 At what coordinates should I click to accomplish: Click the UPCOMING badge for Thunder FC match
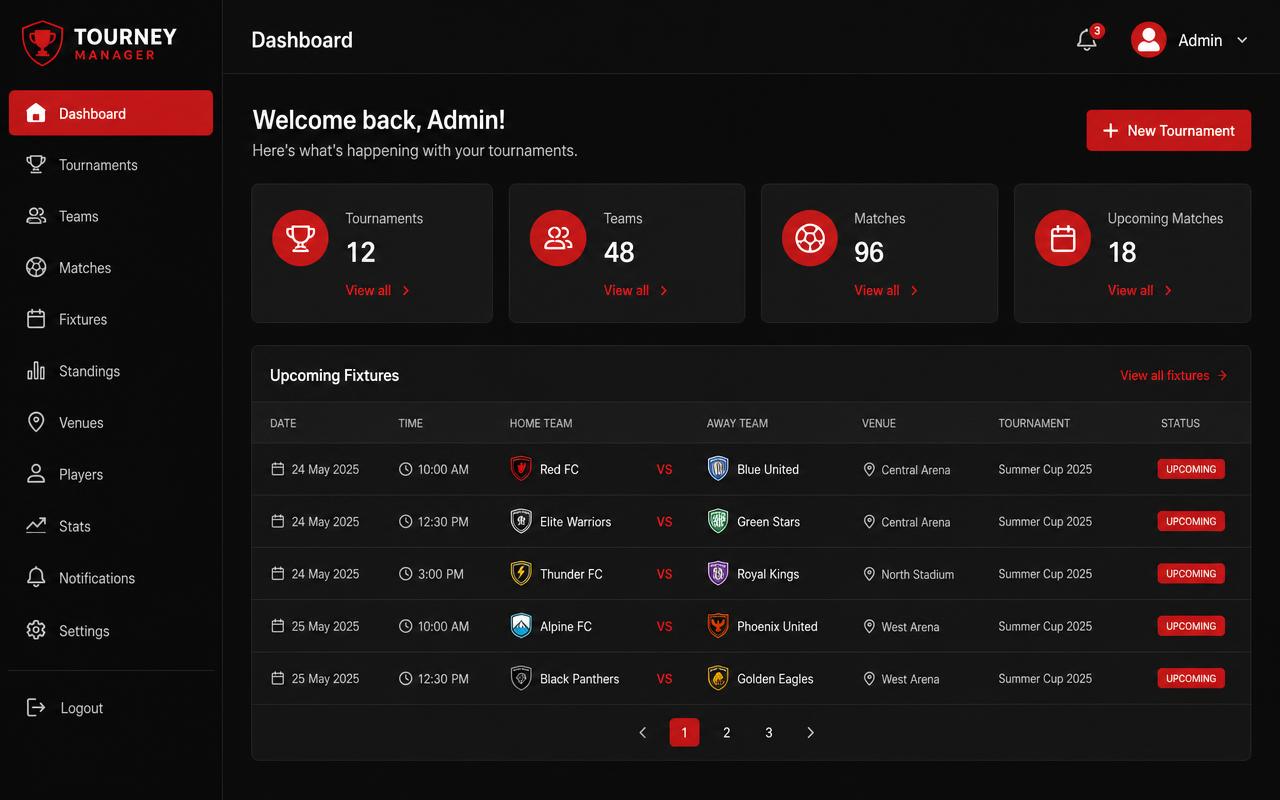1191,574
